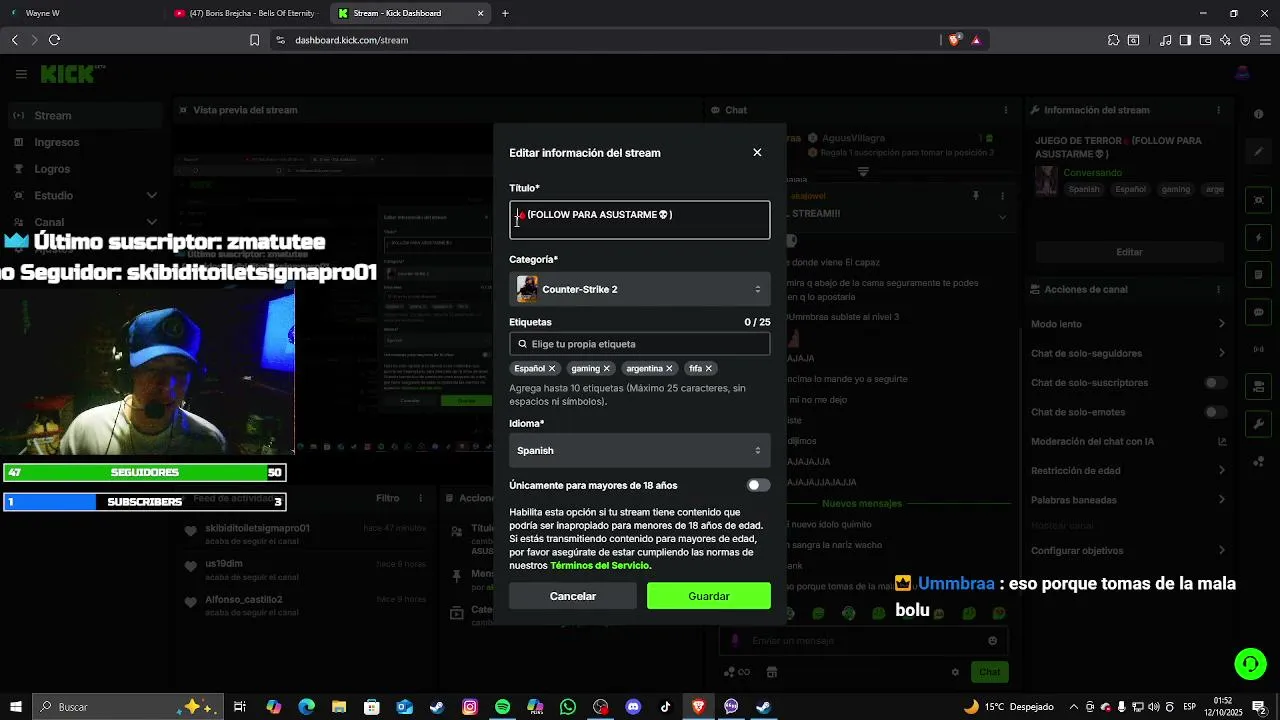
Task: Open the chat settings gear icon
Action: (x=955, y=672)
